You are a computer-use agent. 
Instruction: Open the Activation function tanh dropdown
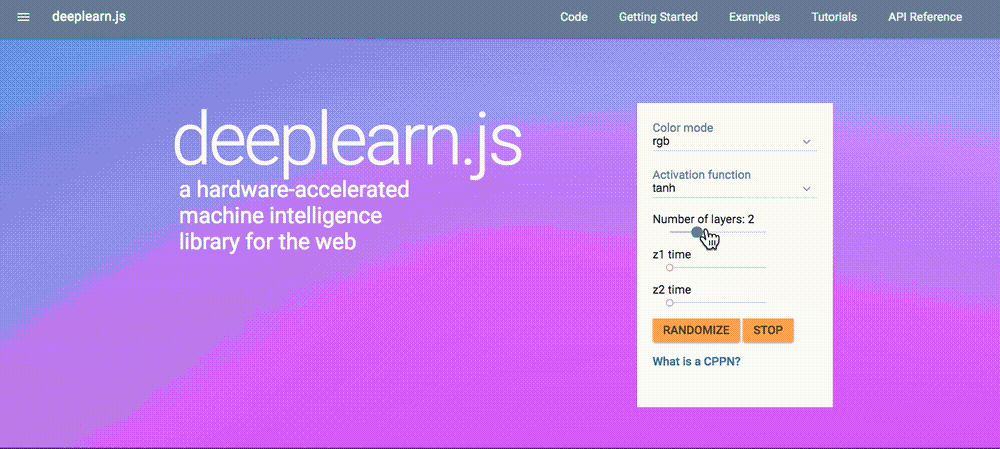tap(734, 189)
